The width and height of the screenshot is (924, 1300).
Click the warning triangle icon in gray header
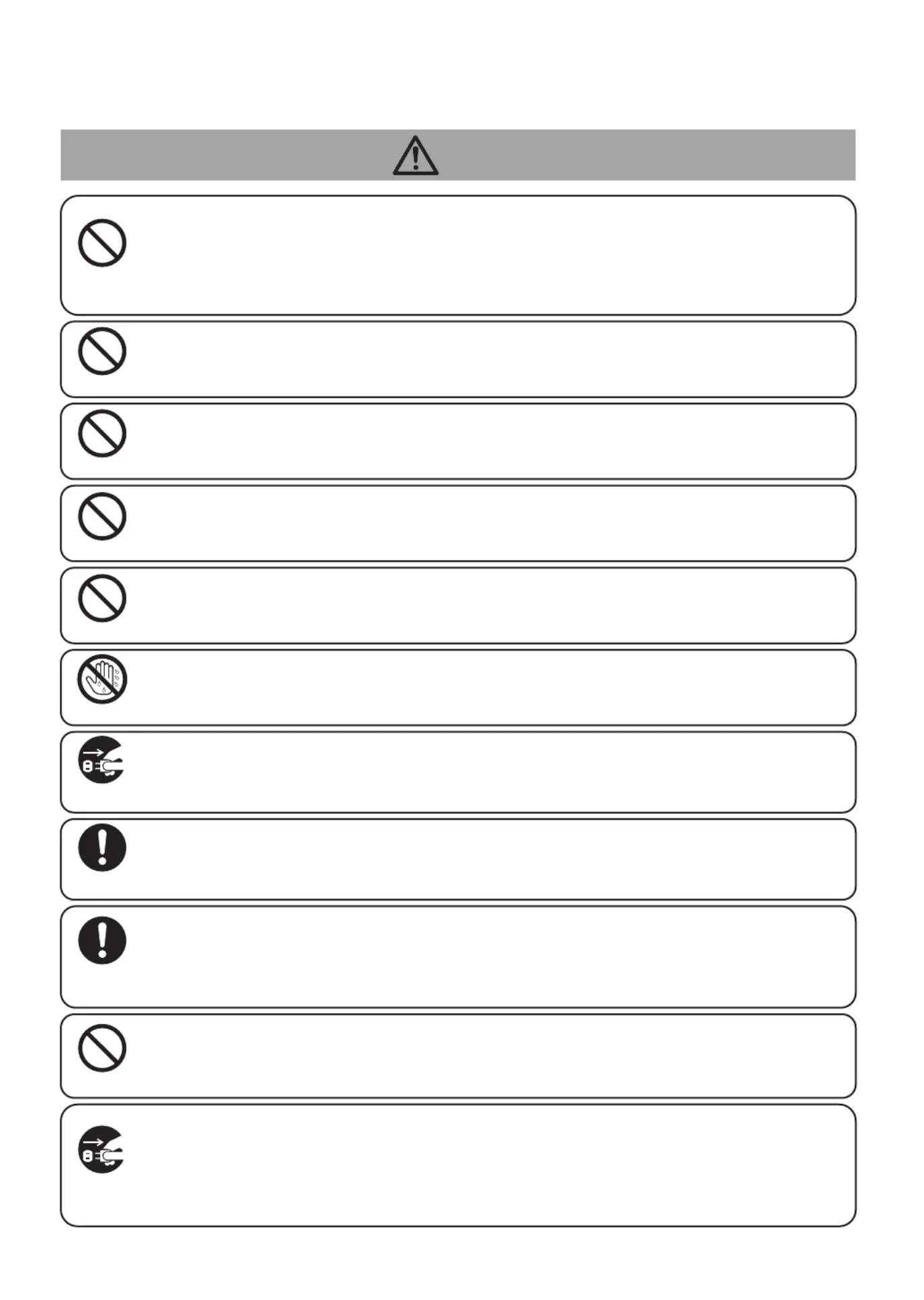(x=416, y=156)
